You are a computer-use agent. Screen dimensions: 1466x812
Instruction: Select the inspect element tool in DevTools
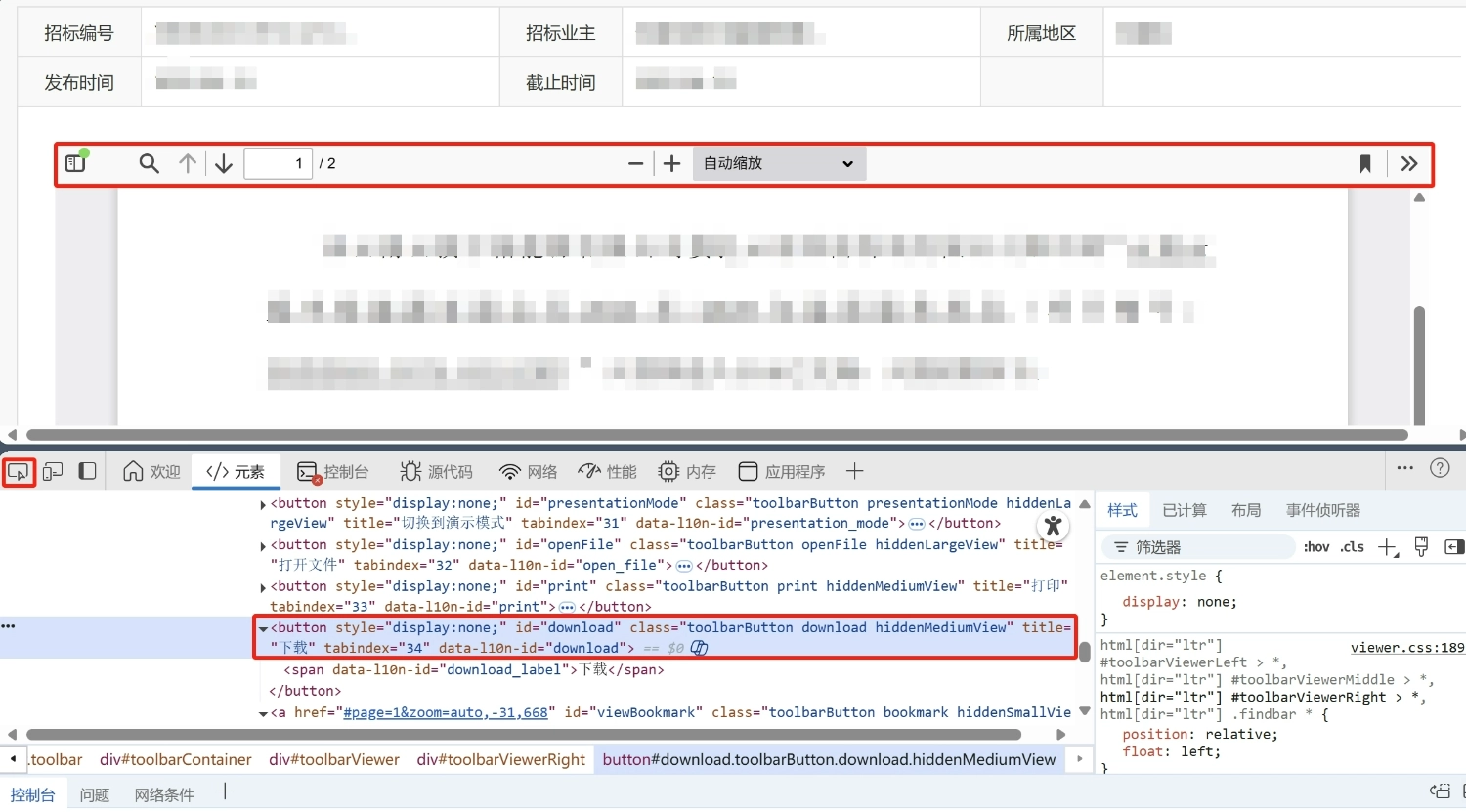(x=19, y=472)
